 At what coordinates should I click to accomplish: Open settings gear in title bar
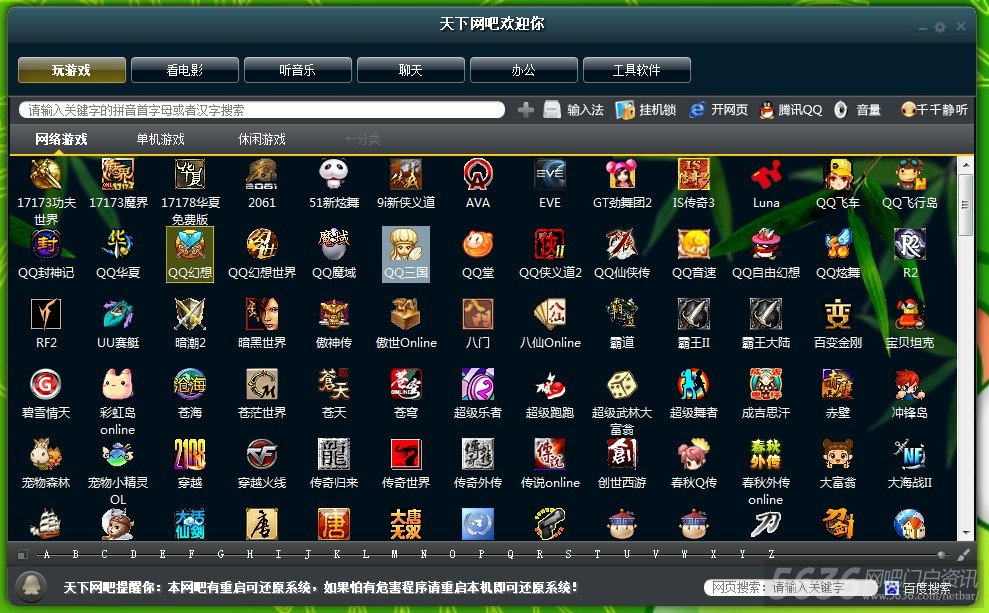coord(940,27)
